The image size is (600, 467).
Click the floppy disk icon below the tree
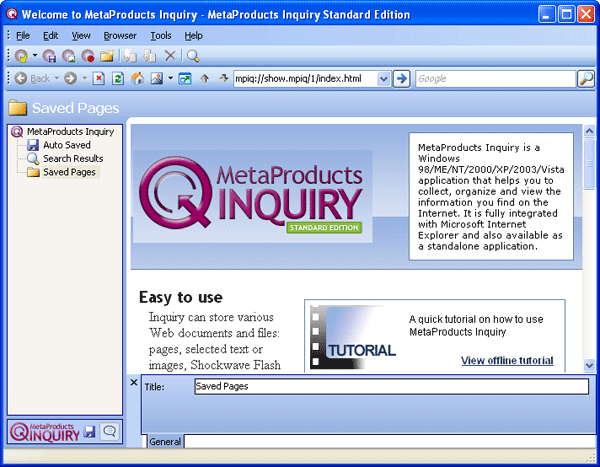[x=90, y=432]
